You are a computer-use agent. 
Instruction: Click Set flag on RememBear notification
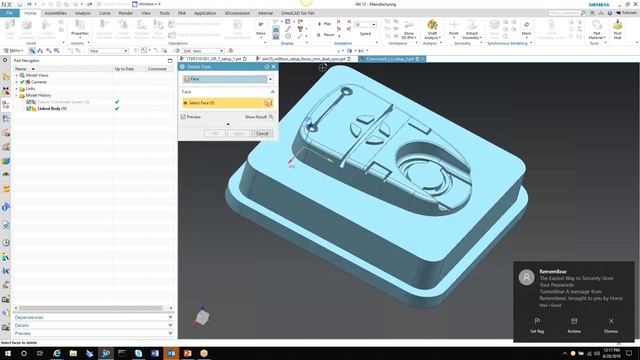click(537, 325)
